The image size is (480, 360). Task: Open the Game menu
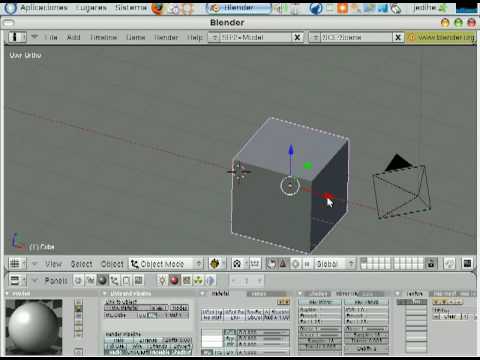coord(136,37)
